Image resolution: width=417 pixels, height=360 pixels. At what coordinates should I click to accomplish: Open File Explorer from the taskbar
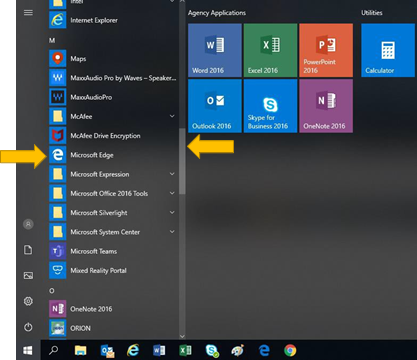(80, 350)
